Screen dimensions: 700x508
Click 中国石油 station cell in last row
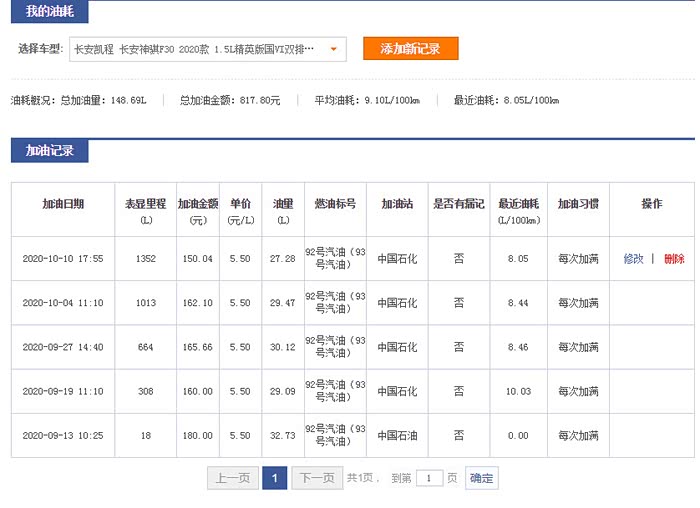click(397, 435)
